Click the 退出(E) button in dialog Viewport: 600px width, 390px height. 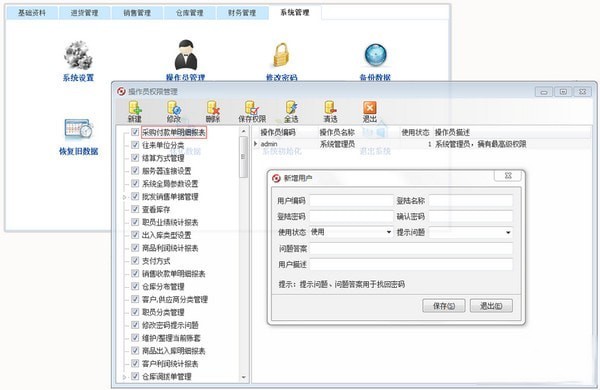[x=491, y=306]
